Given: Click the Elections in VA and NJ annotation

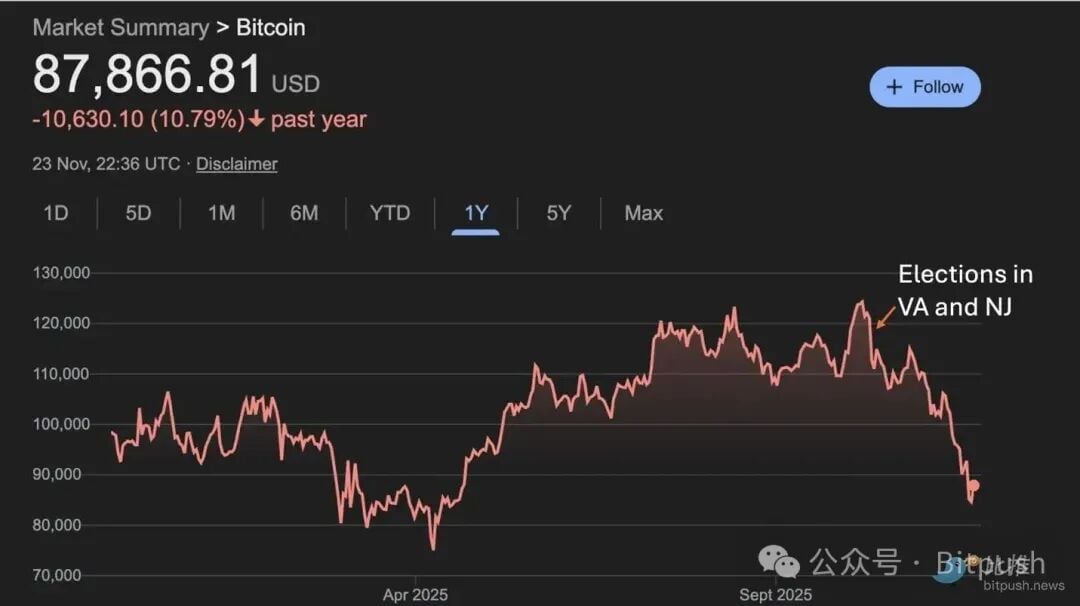Looking at the screenshot, I should coord(965,290).
